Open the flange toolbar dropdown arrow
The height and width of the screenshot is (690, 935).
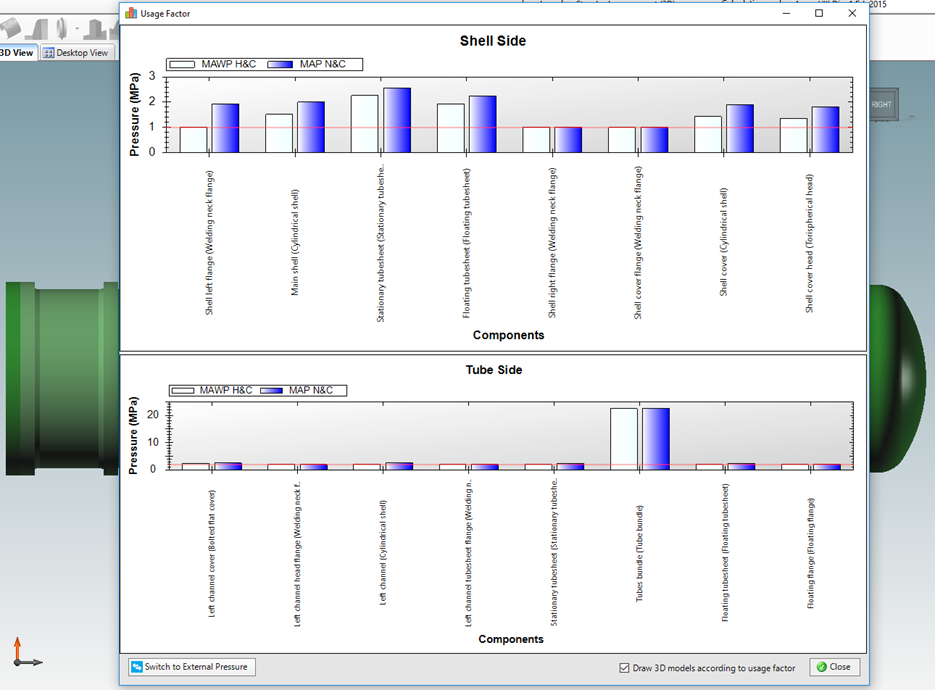pyautogui.click(x=77, y=29)
